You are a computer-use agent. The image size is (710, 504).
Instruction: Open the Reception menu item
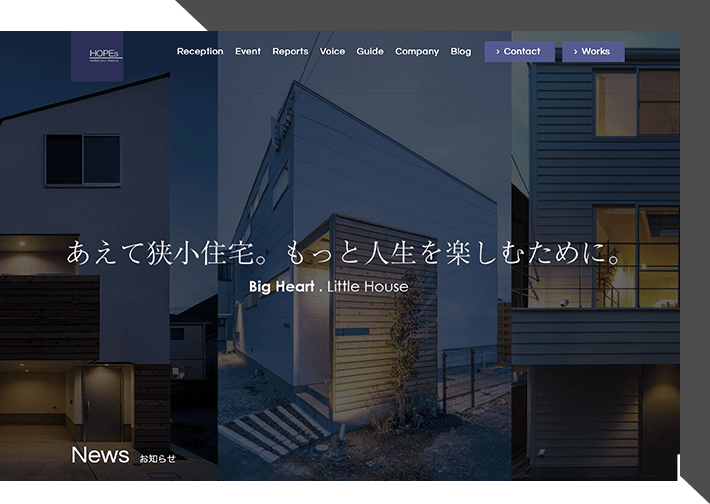(200, 52)
